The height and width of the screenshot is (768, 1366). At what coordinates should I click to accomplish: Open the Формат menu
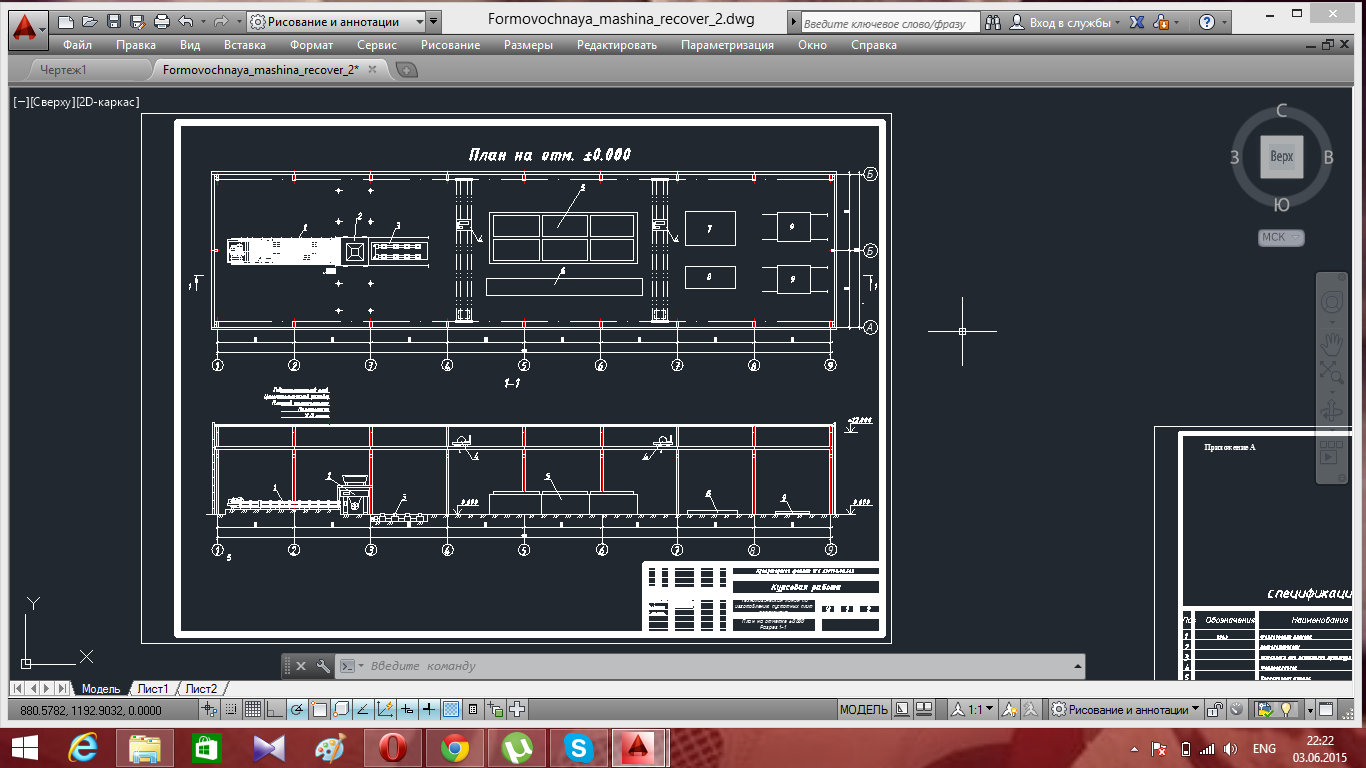pyautogui.click(x=311, y=45)
